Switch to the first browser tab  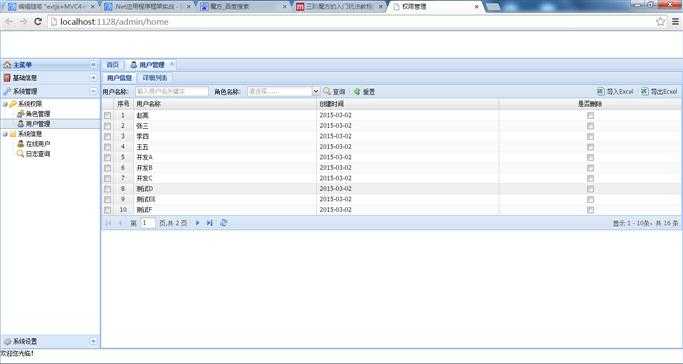[x=51, y=7]
